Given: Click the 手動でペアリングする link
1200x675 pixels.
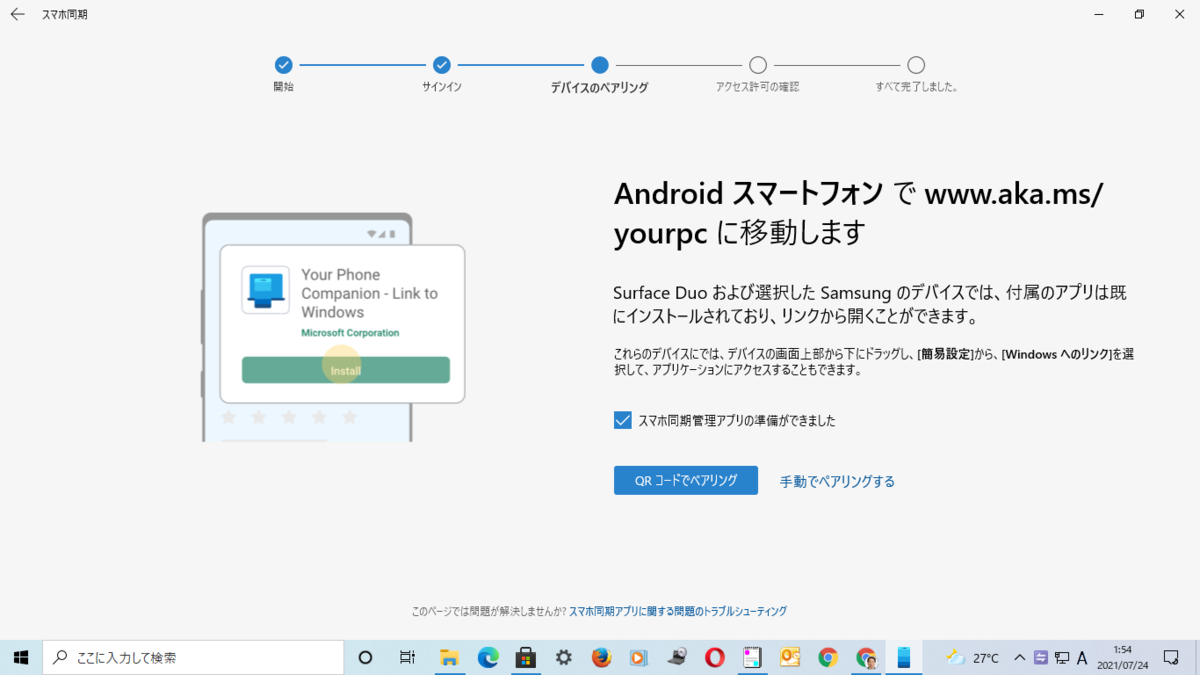Looking at the screenshot, I should (x=837, y=481).
